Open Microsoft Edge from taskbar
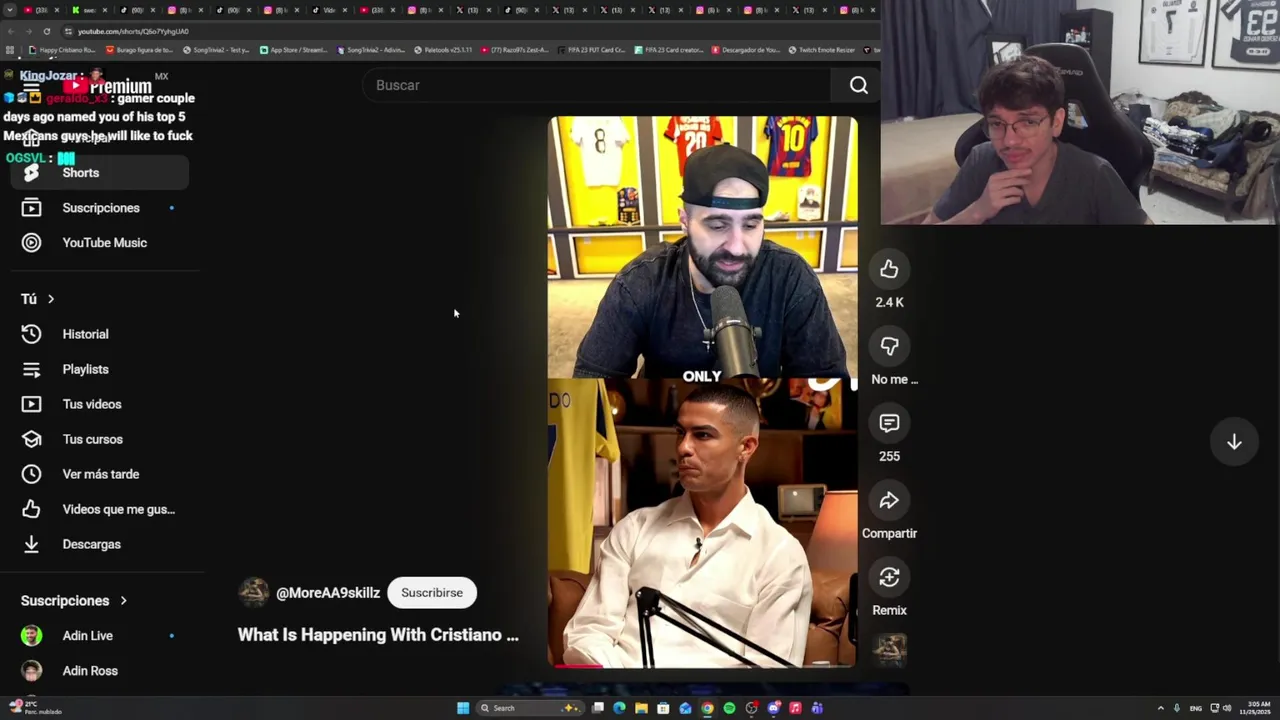Image resolution: width=1280 pixels, height=720 pixels. [x=619, y=708]
